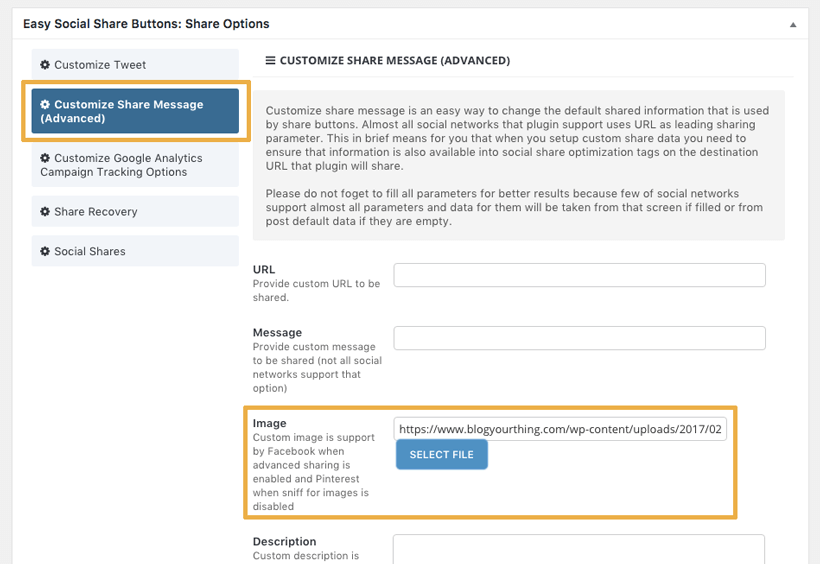
Task: Click the Image URL text field
Action: coord(562,429)
